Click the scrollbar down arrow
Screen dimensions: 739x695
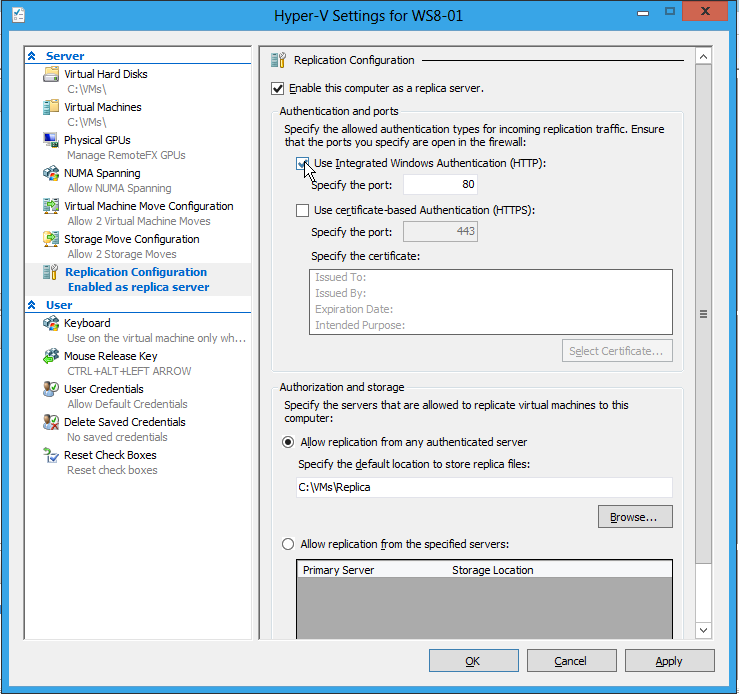point(703,630)
